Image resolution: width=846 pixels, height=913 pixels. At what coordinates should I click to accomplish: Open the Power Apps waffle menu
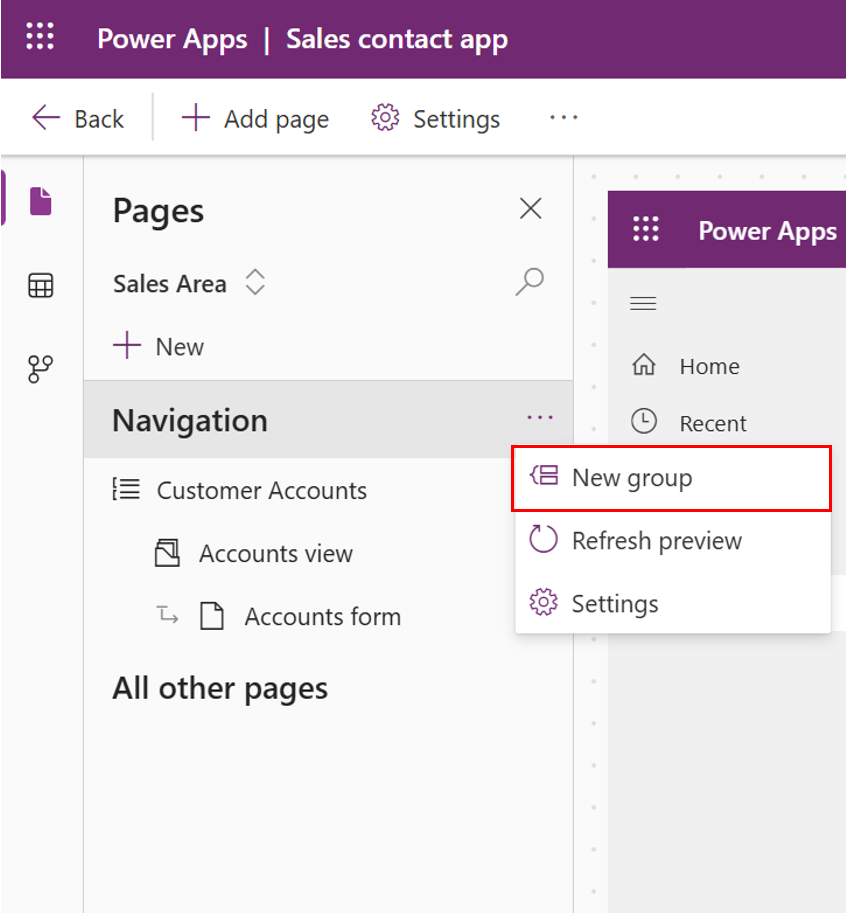pyautogui.click(x=39, y=37)
